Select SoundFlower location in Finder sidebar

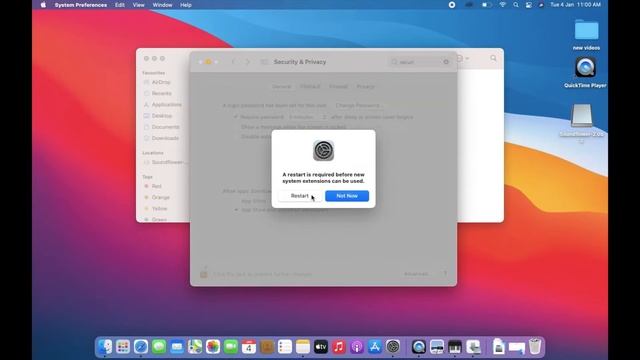pyautogui.click(x=167, y=162)
